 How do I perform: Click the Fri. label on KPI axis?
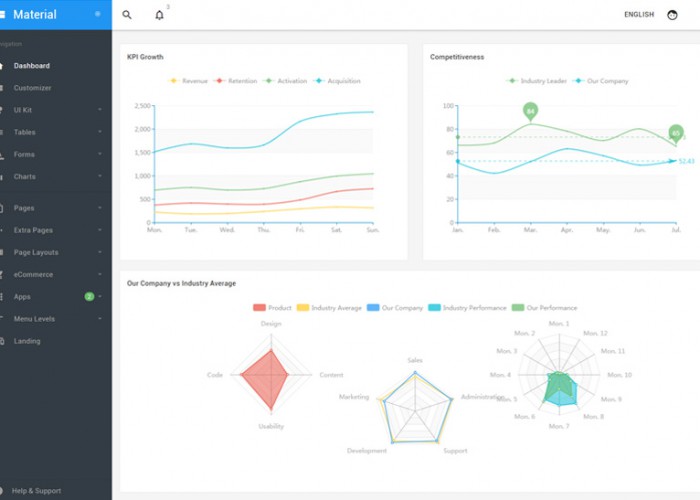[x=300, y=230]
